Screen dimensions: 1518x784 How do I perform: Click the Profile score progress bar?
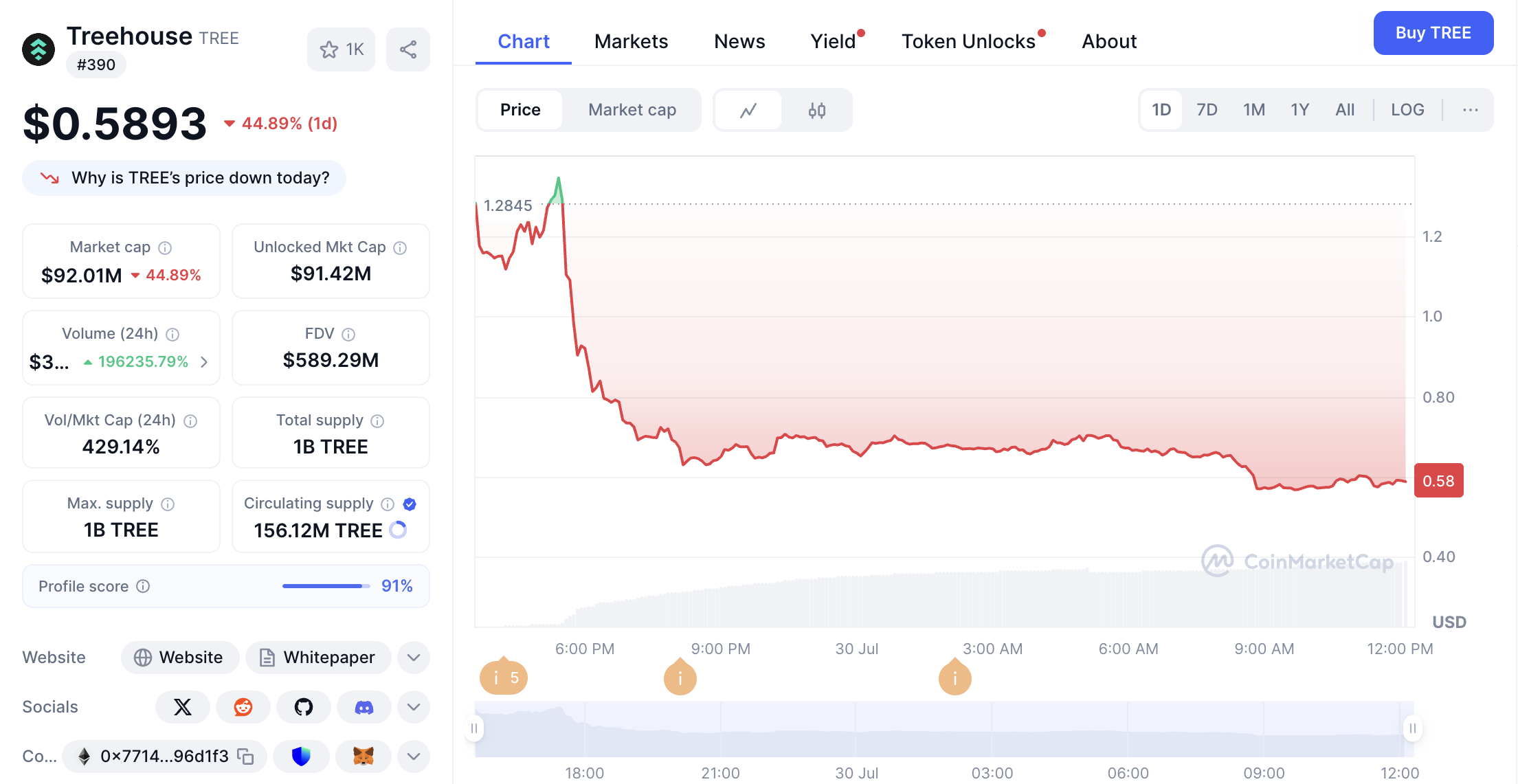326,586
